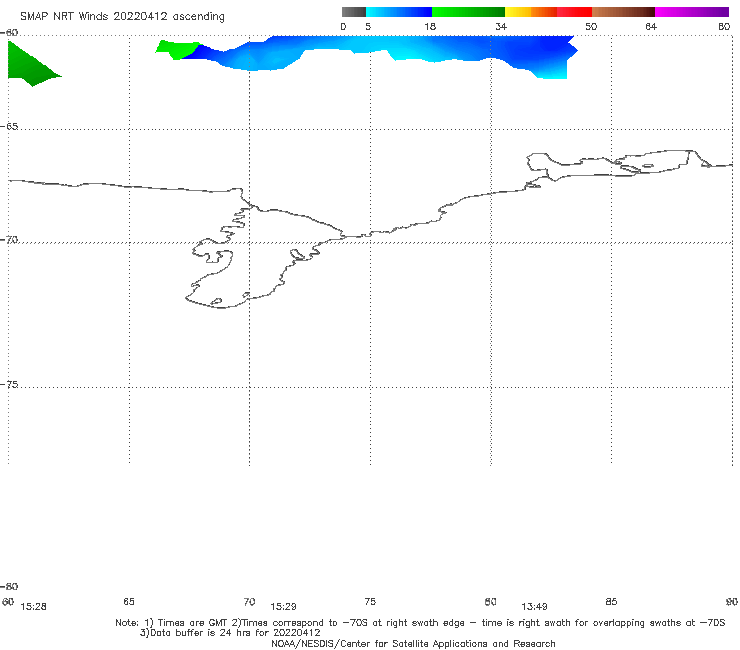
Task: Click the '90' longitude label on bottom axis
Action: pyautogui.click(x=732, y=601)
